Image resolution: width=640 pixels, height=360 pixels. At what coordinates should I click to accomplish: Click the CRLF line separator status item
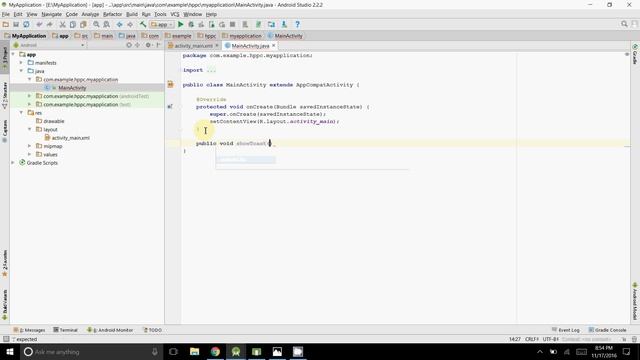(532, 339)
